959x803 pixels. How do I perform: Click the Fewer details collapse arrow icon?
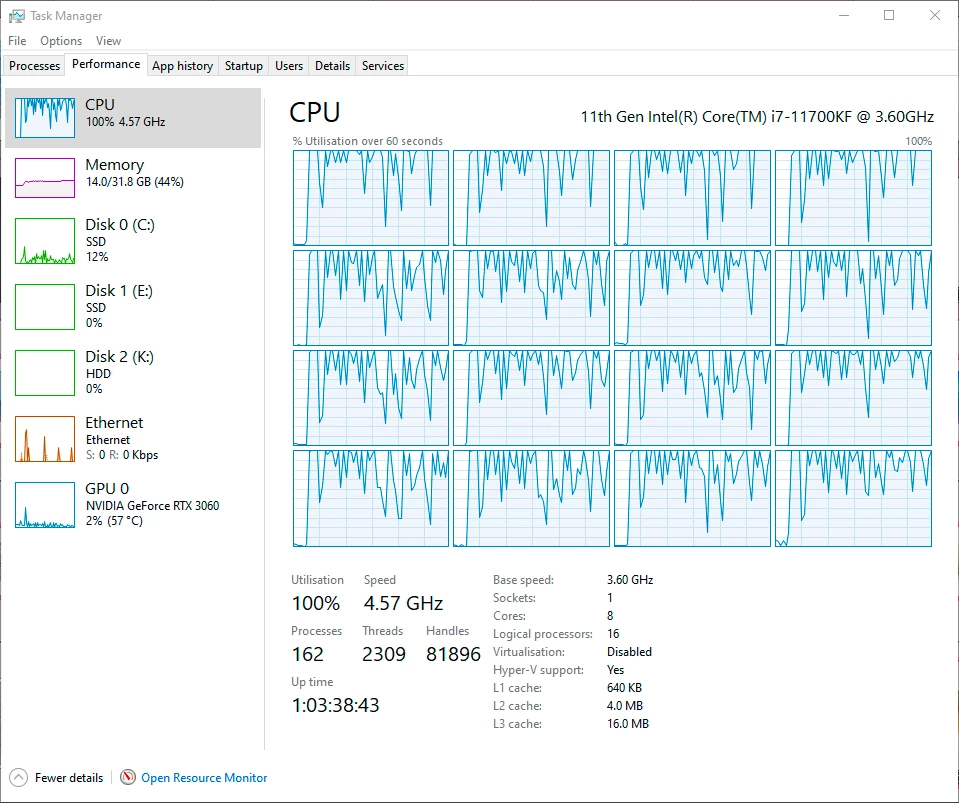pos(18,777)
